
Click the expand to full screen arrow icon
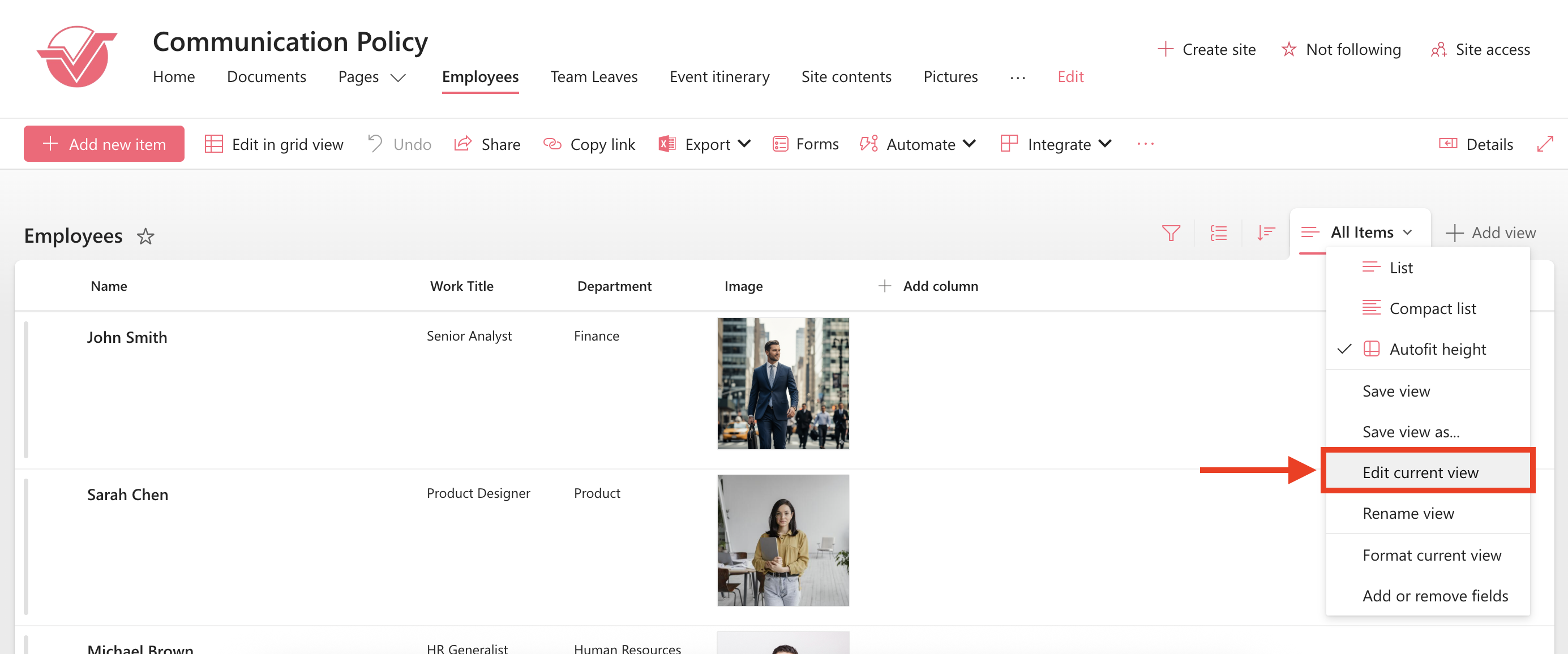point(1544,144)
